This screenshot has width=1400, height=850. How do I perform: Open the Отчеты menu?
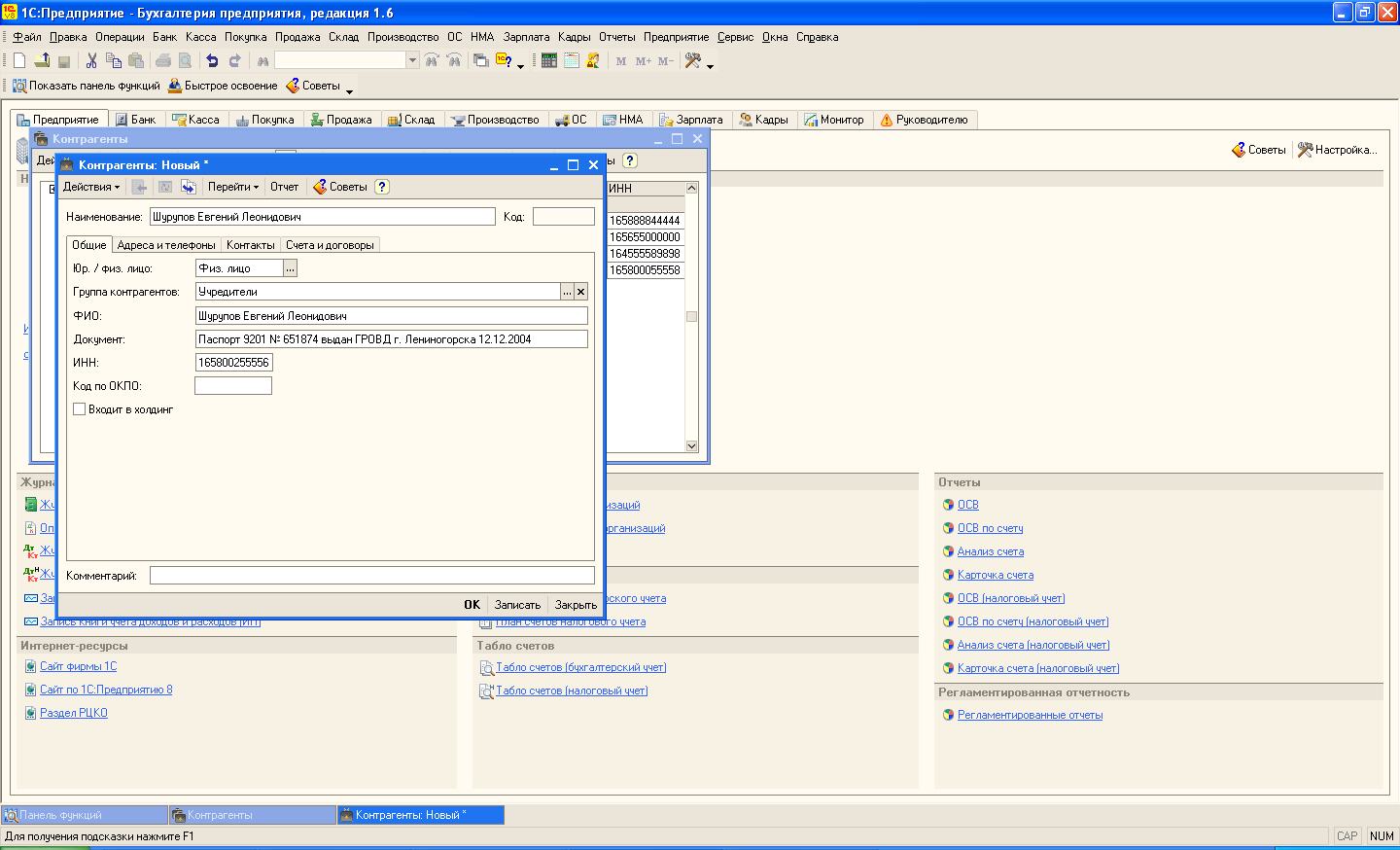point(617,37)
